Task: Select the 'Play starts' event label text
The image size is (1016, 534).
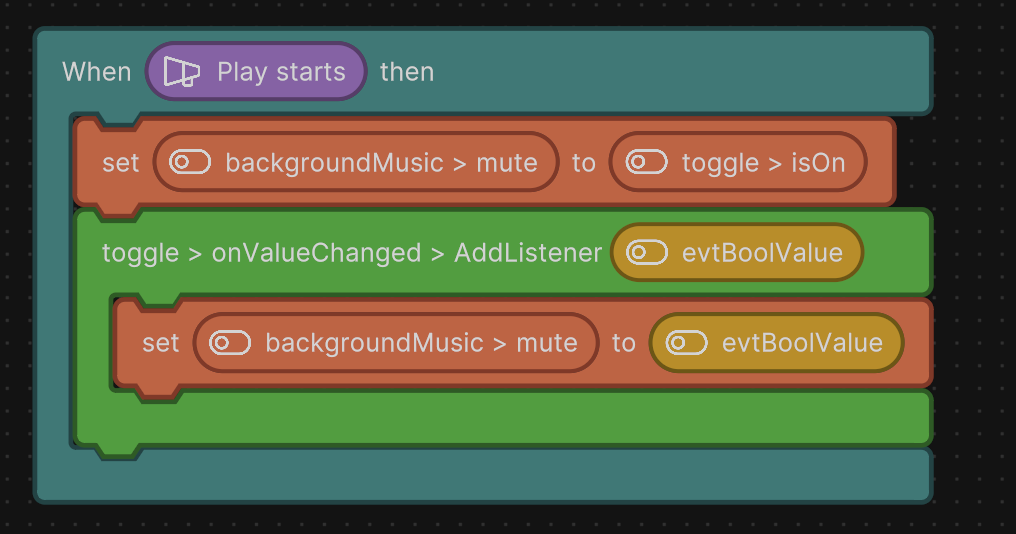Action: 281,72
